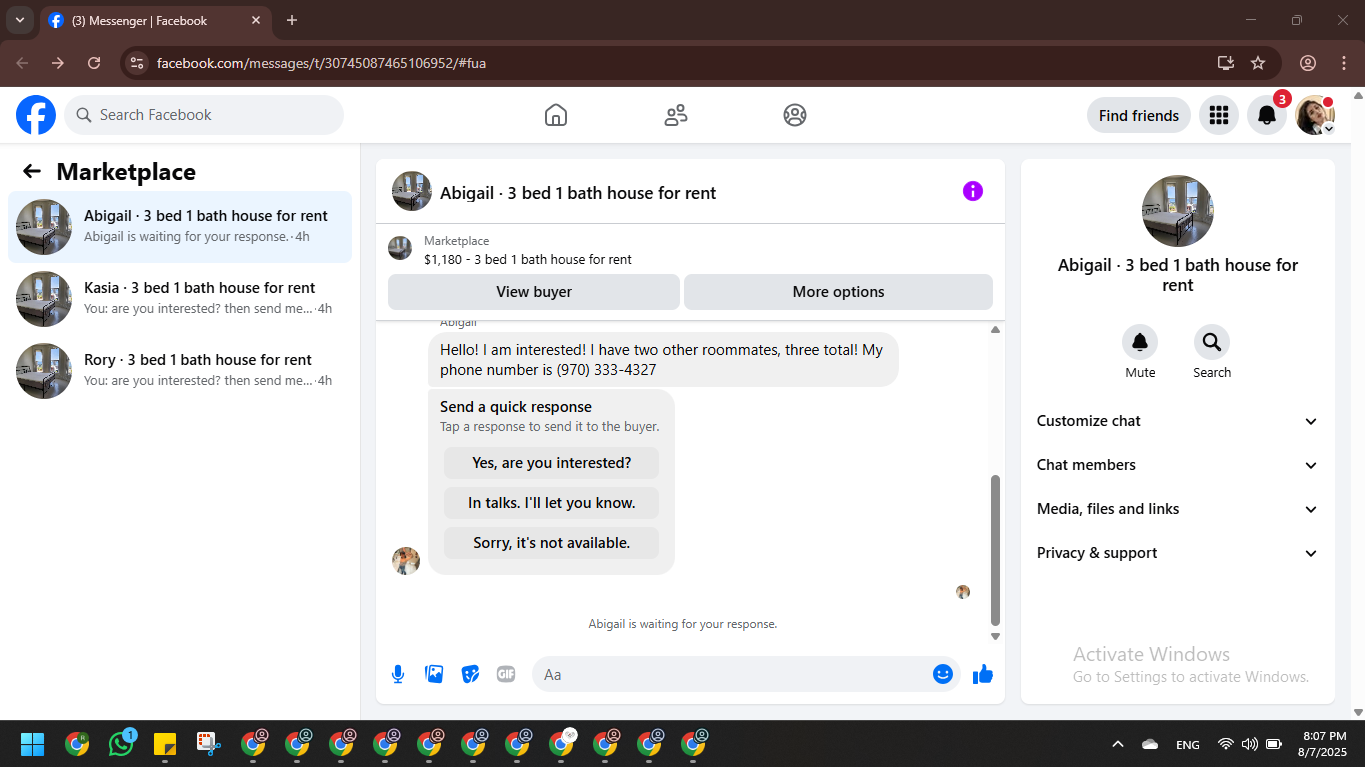Open Abigail's header conversation thumbnail
Viewport: 1365px width, 767px height.
coord(412,191)
